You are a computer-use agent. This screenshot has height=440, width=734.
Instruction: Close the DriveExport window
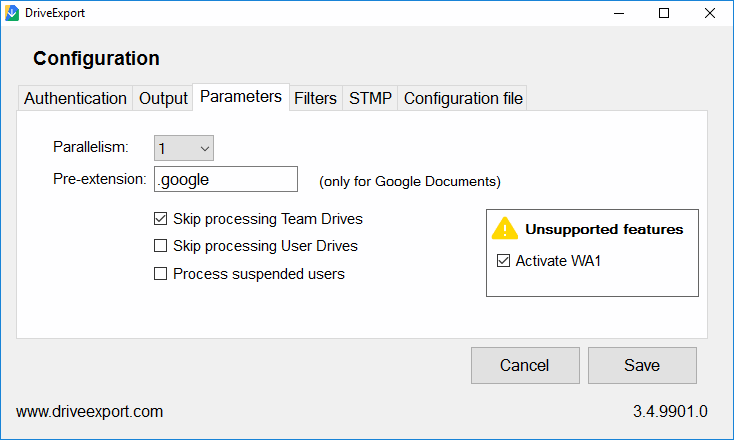(710, 13)
